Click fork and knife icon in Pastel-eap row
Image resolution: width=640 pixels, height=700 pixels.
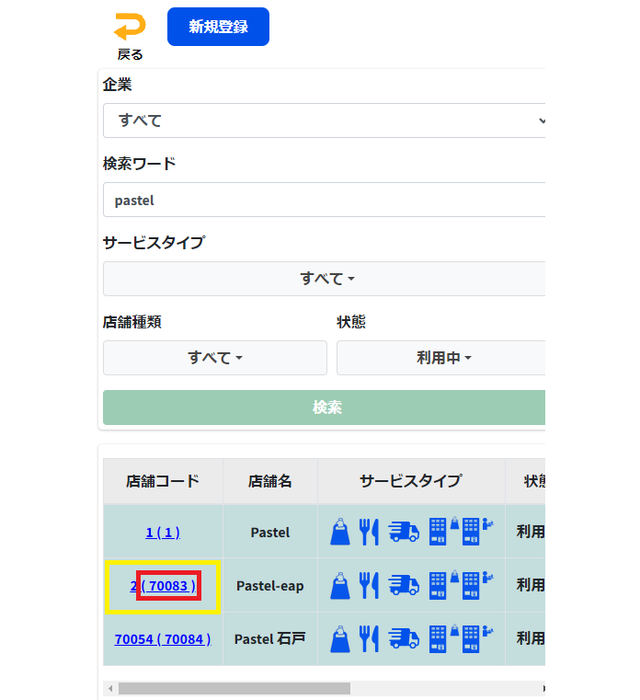pyautogui.click(x=369, y=586)
